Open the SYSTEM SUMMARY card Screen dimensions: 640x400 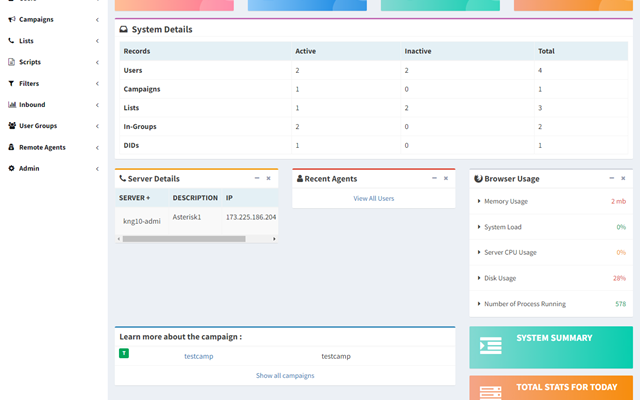pos(551,347)
